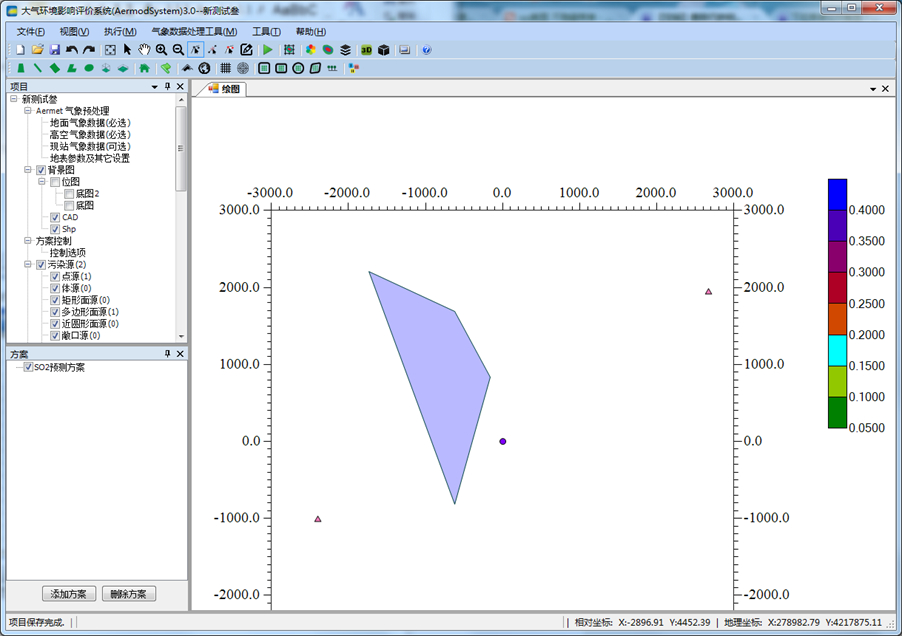The height and width of the screenshot is (636, 902).
Task: Collapse the 背景图 tree node
Action: click(28, 170)
